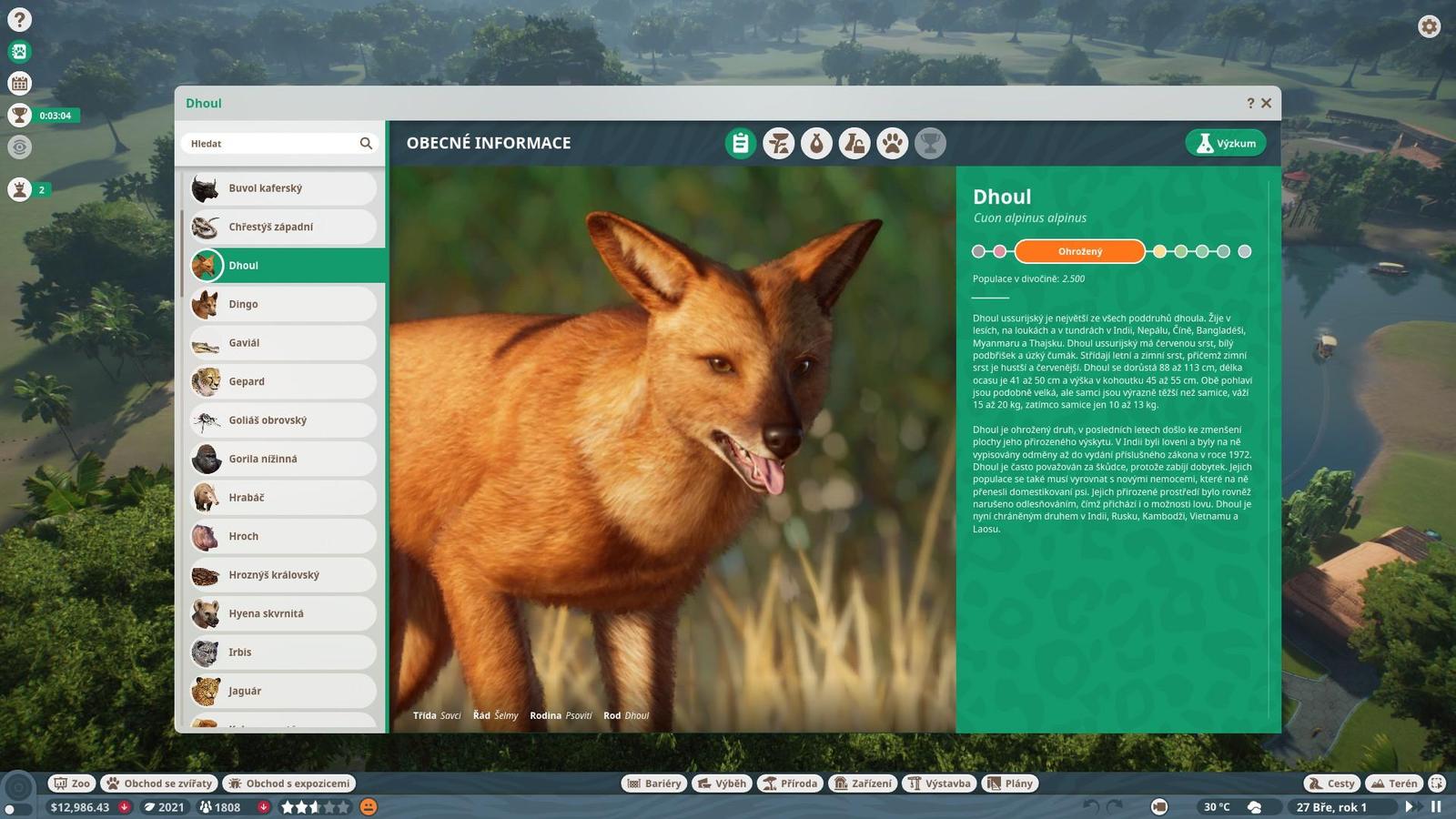Viewport: 1456px width, 819px height.
Task: Open the Obchod se zvířaty tab
Action: 159,784
